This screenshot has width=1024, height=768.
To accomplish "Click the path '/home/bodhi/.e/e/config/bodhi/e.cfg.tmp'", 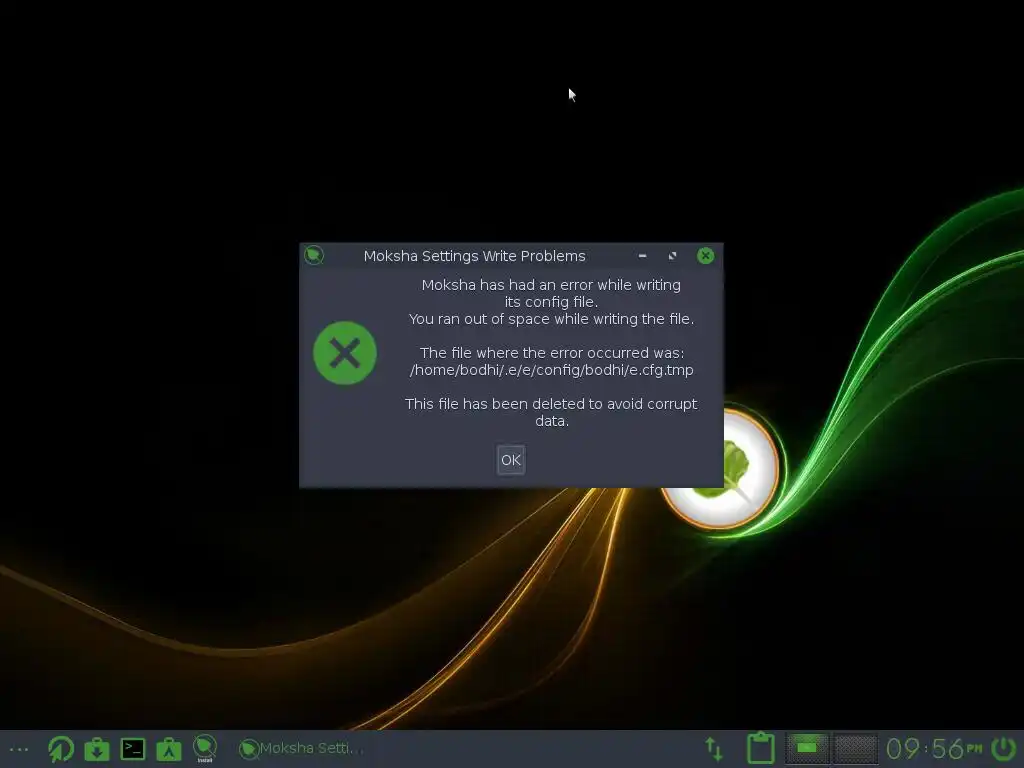I will click(551, 370).
